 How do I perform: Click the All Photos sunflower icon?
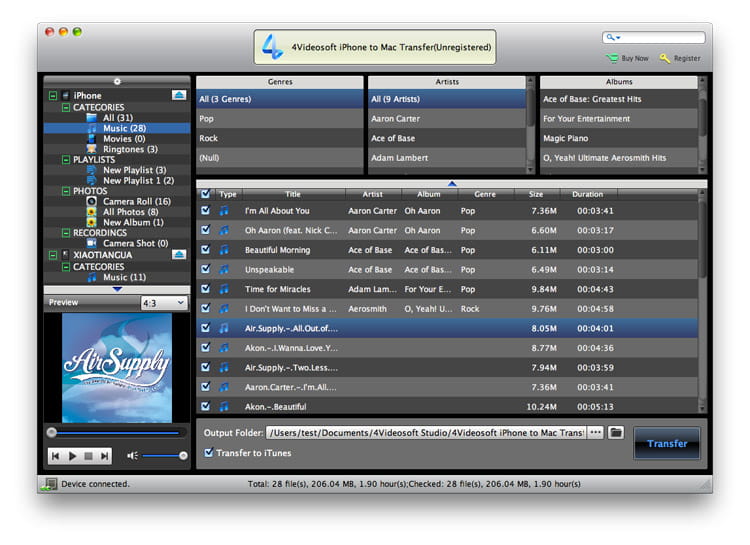click(x=91, y=212)
